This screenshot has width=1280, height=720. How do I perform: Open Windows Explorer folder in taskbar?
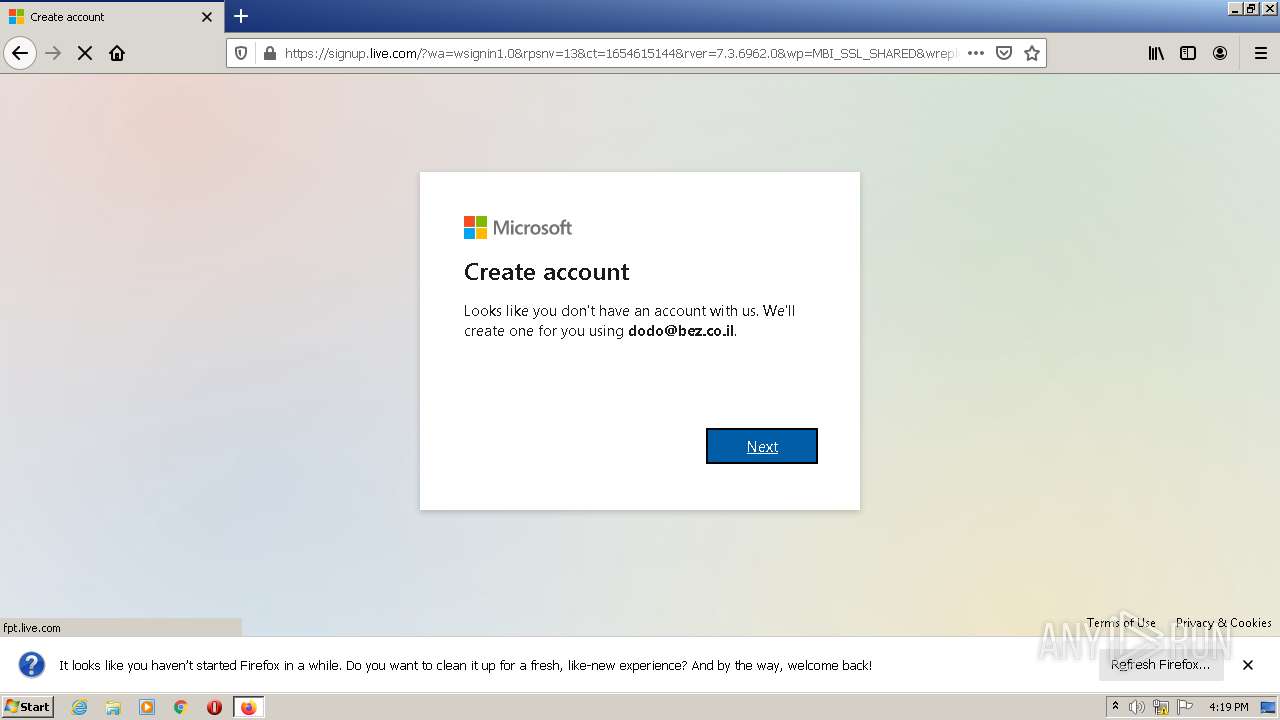click(113, 707)
